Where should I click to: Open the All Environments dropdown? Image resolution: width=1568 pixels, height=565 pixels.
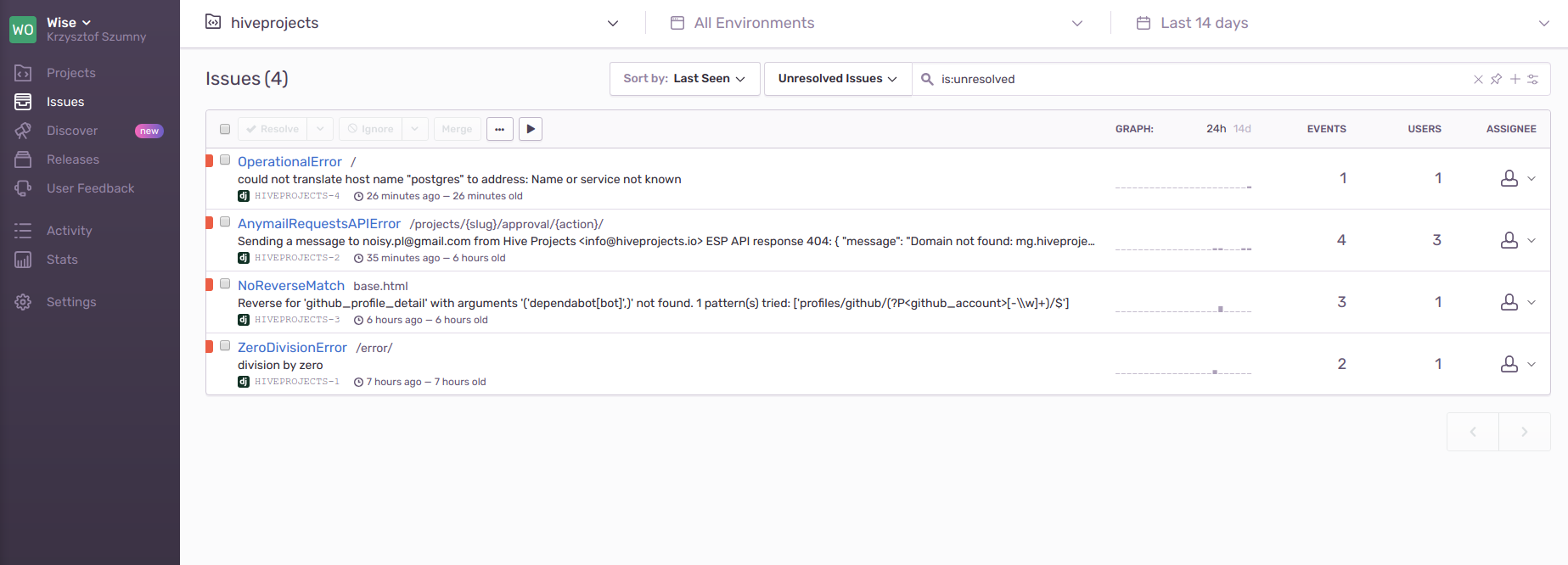877,23
